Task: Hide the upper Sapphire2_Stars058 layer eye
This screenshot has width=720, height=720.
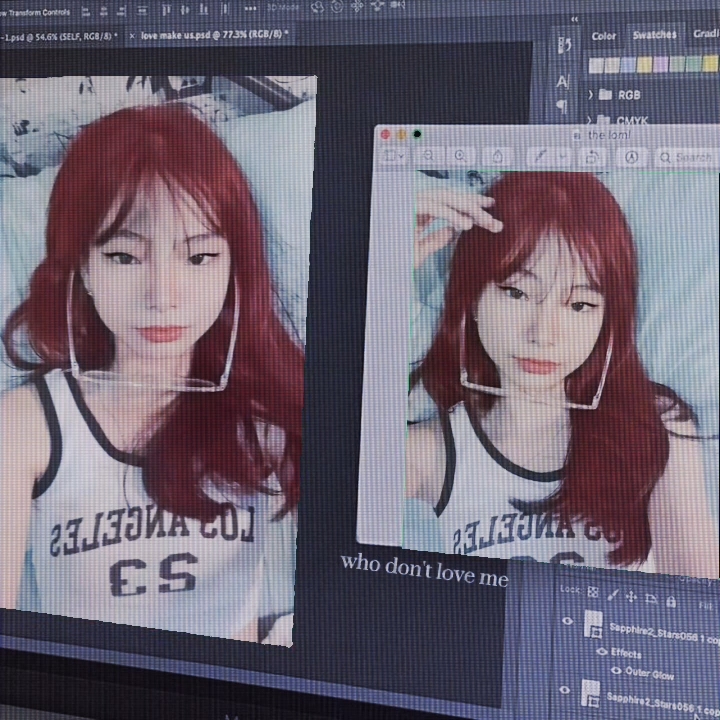Action: 568,621
